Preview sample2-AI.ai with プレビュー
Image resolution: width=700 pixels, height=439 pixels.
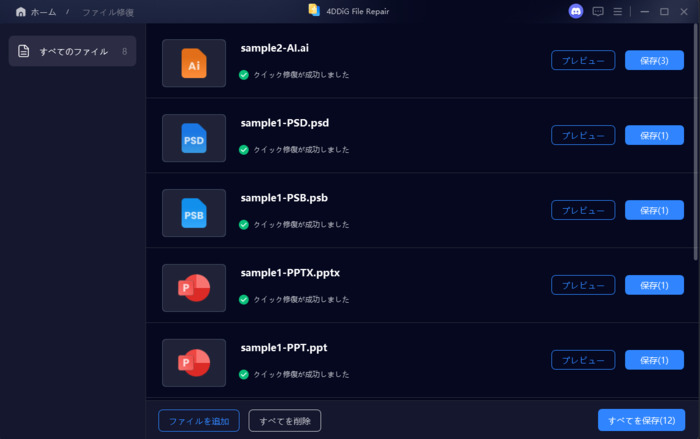click(x=583, y=60)
